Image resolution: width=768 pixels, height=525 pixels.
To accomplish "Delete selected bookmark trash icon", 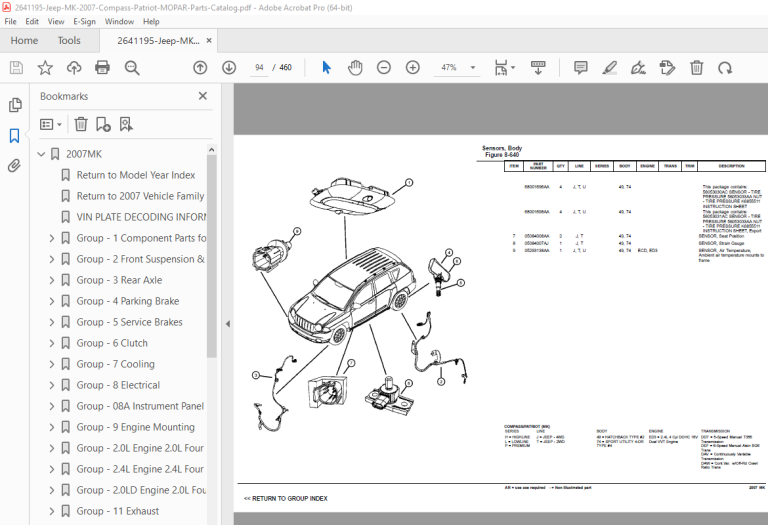I will click(81, 124).
